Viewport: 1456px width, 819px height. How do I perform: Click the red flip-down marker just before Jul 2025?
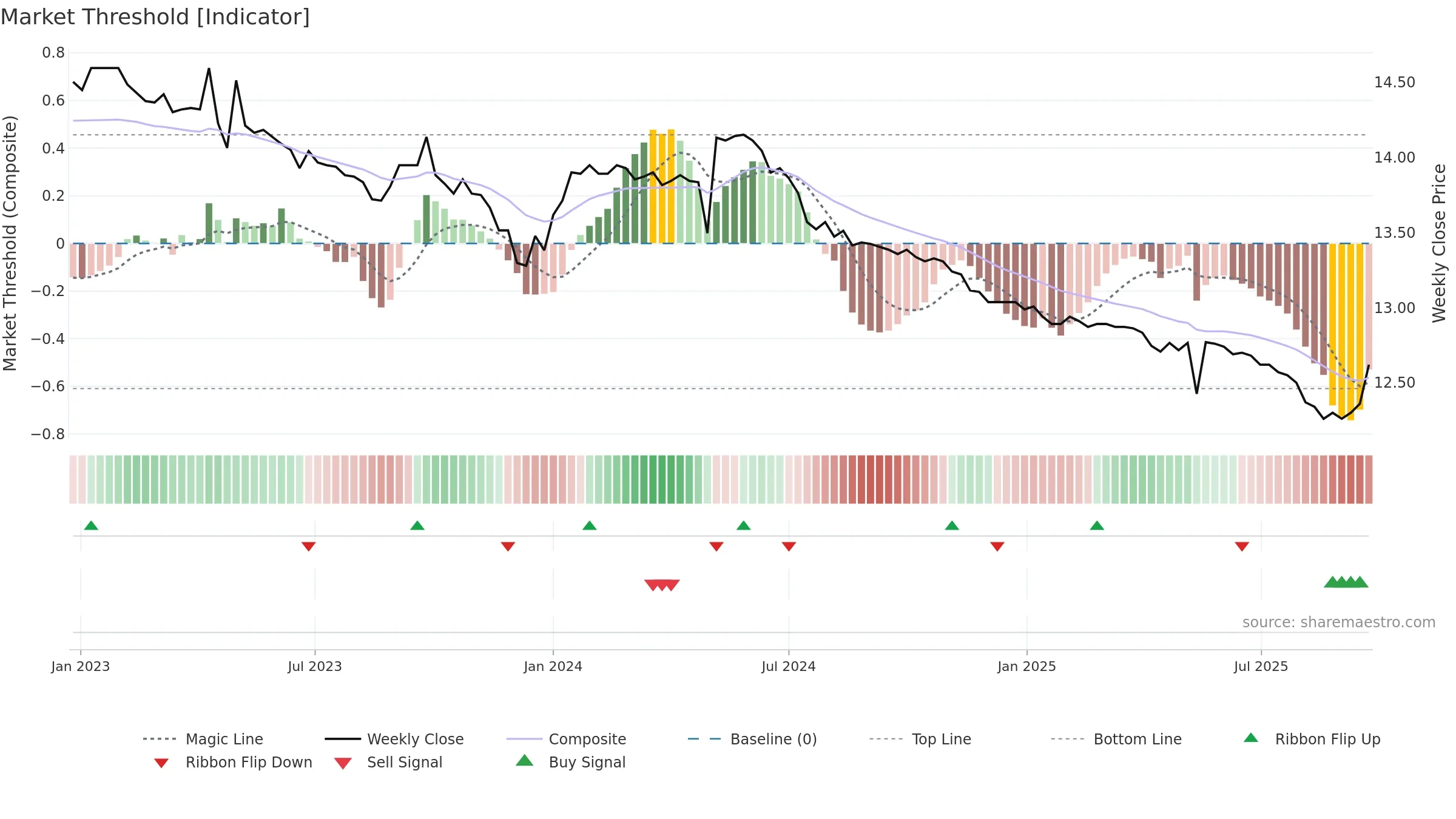1242,547
